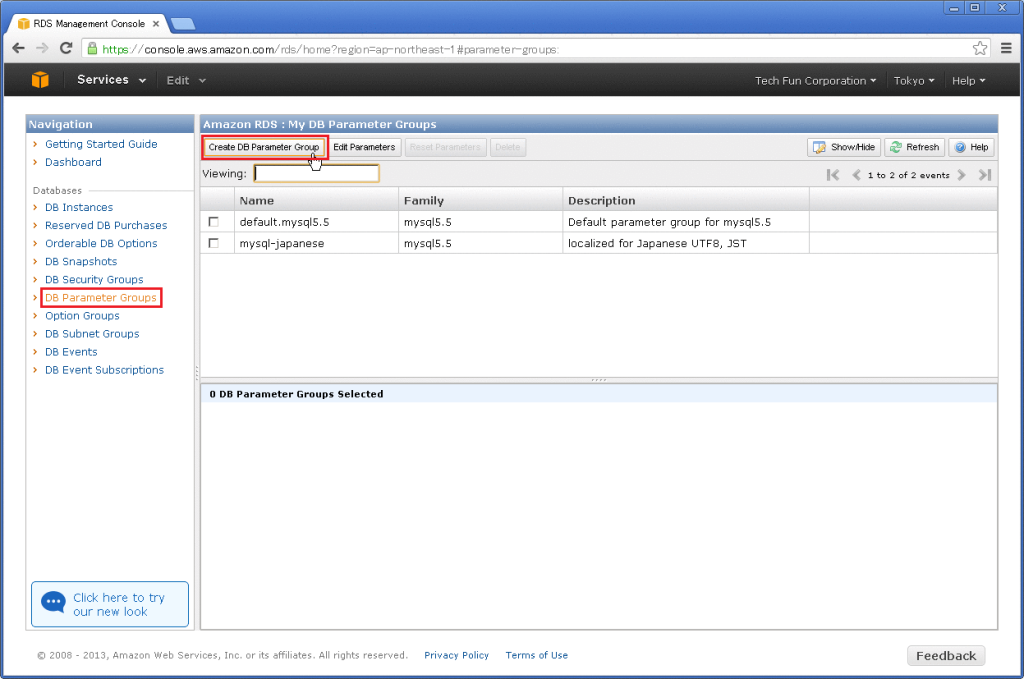Go to the previous page of events
The width and height of the screenshot is (1024, 679).
856,175
